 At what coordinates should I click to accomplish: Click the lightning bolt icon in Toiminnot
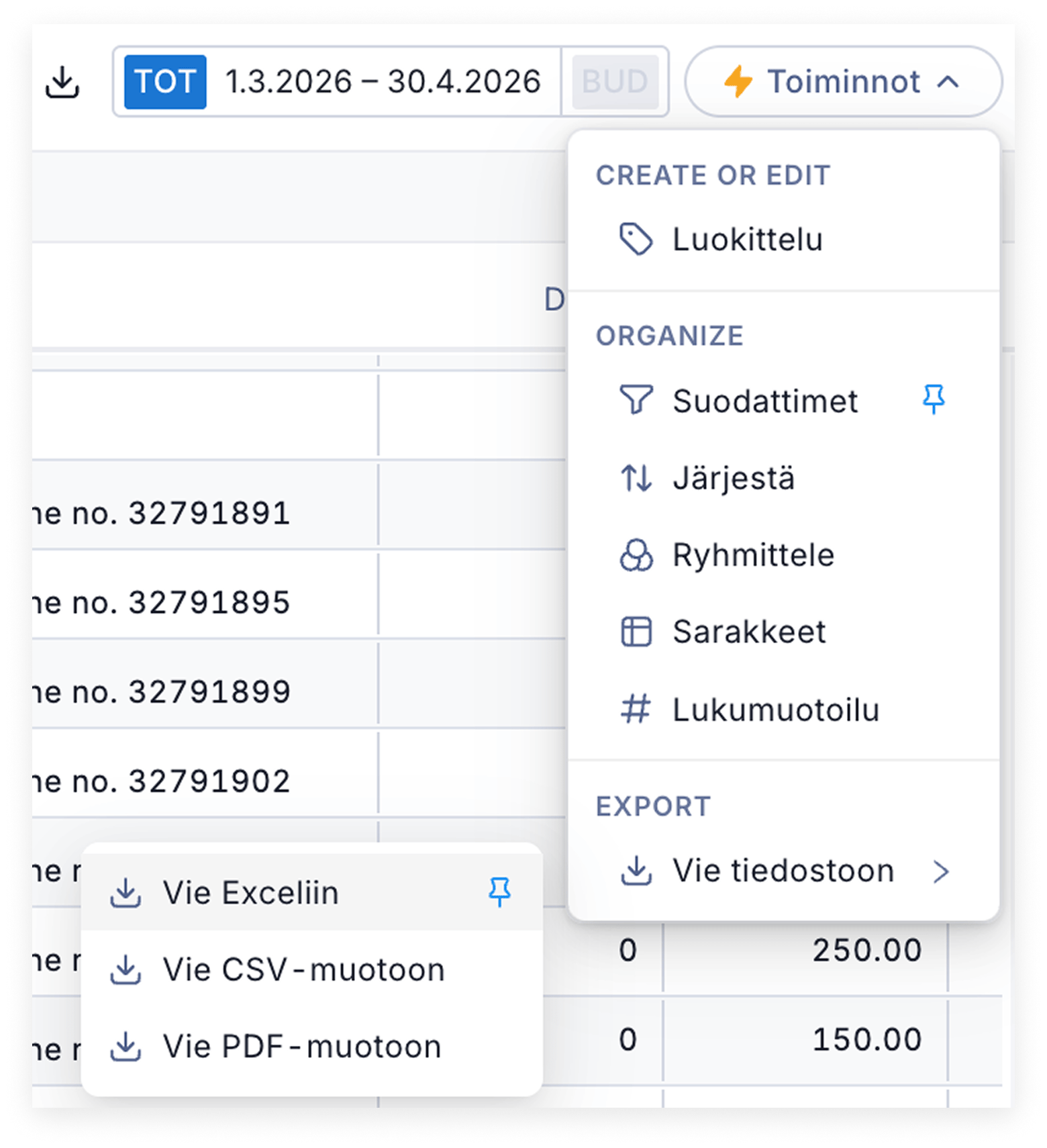738,82
